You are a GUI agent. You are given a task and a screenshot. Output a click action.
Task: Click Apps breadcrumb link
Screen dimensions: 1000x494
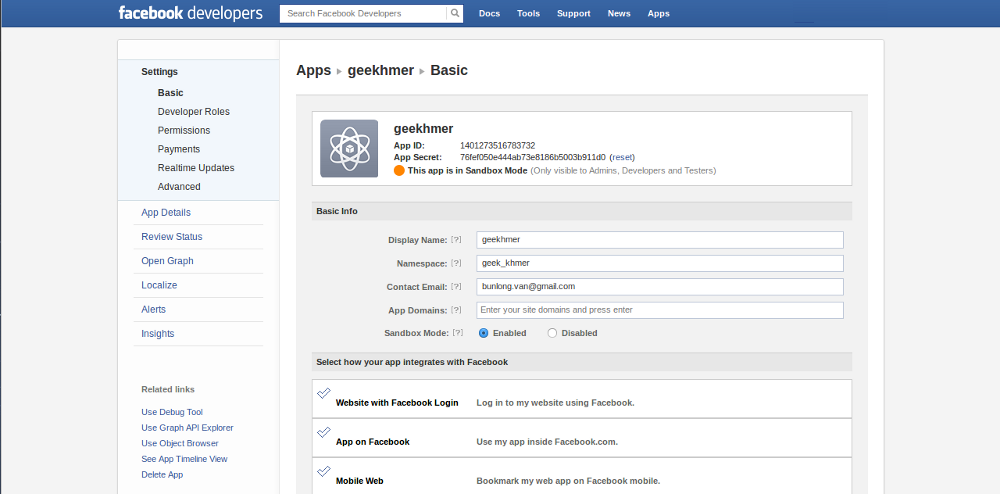click(313, 71)
